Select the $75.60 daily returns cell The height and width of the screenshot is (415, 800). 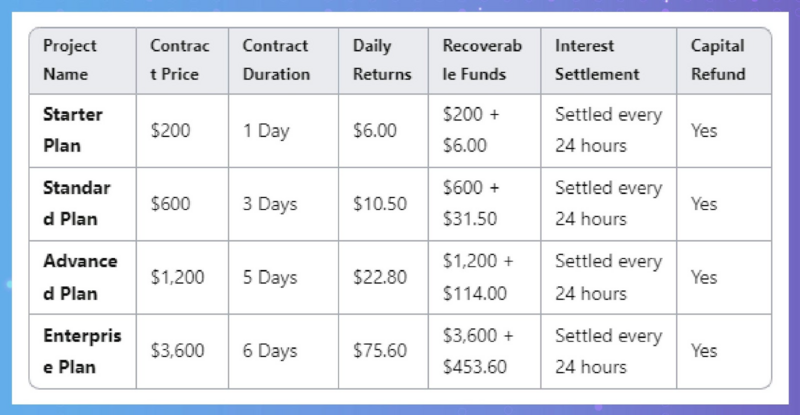pos(380,351)
